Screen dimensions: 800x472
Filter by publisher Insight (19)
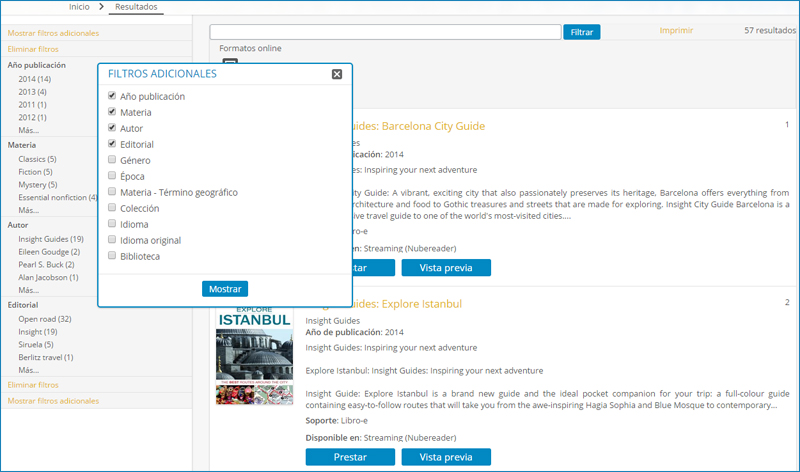39,332
